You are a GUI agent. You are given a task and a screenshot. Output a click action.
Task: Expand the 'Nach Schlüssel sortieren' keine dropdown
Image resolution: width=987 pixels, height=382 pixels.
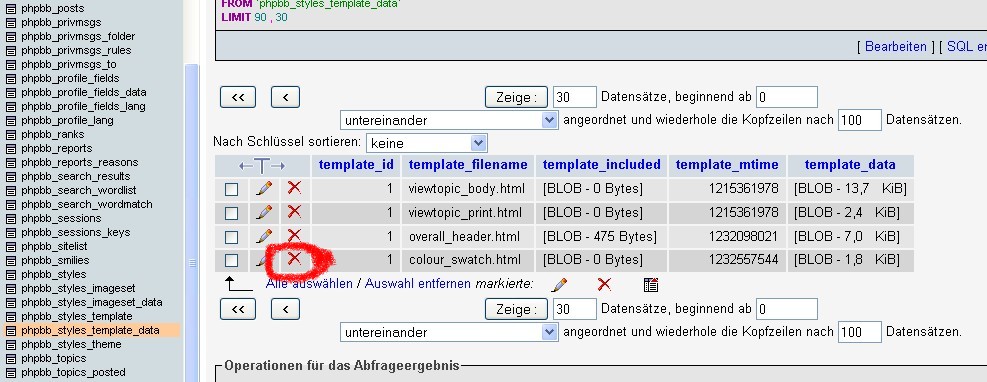point(427,143)
